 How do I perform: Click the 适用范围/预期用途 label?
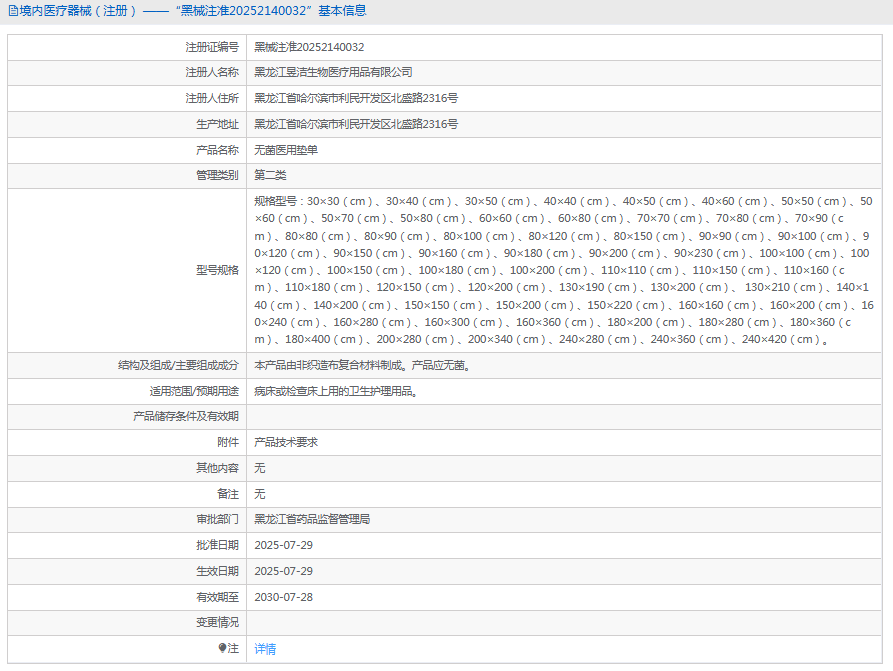click(194, 391)
